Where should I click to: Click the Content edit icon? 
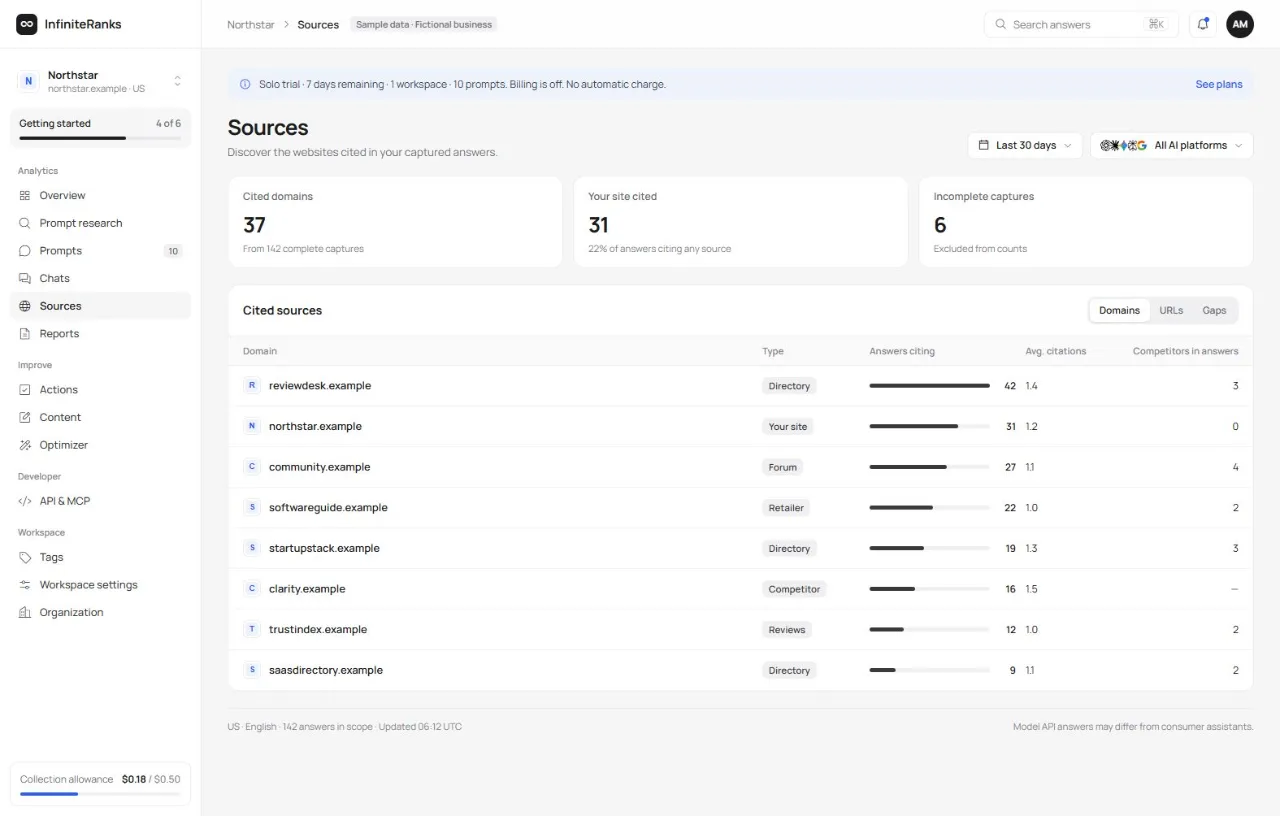25,417
